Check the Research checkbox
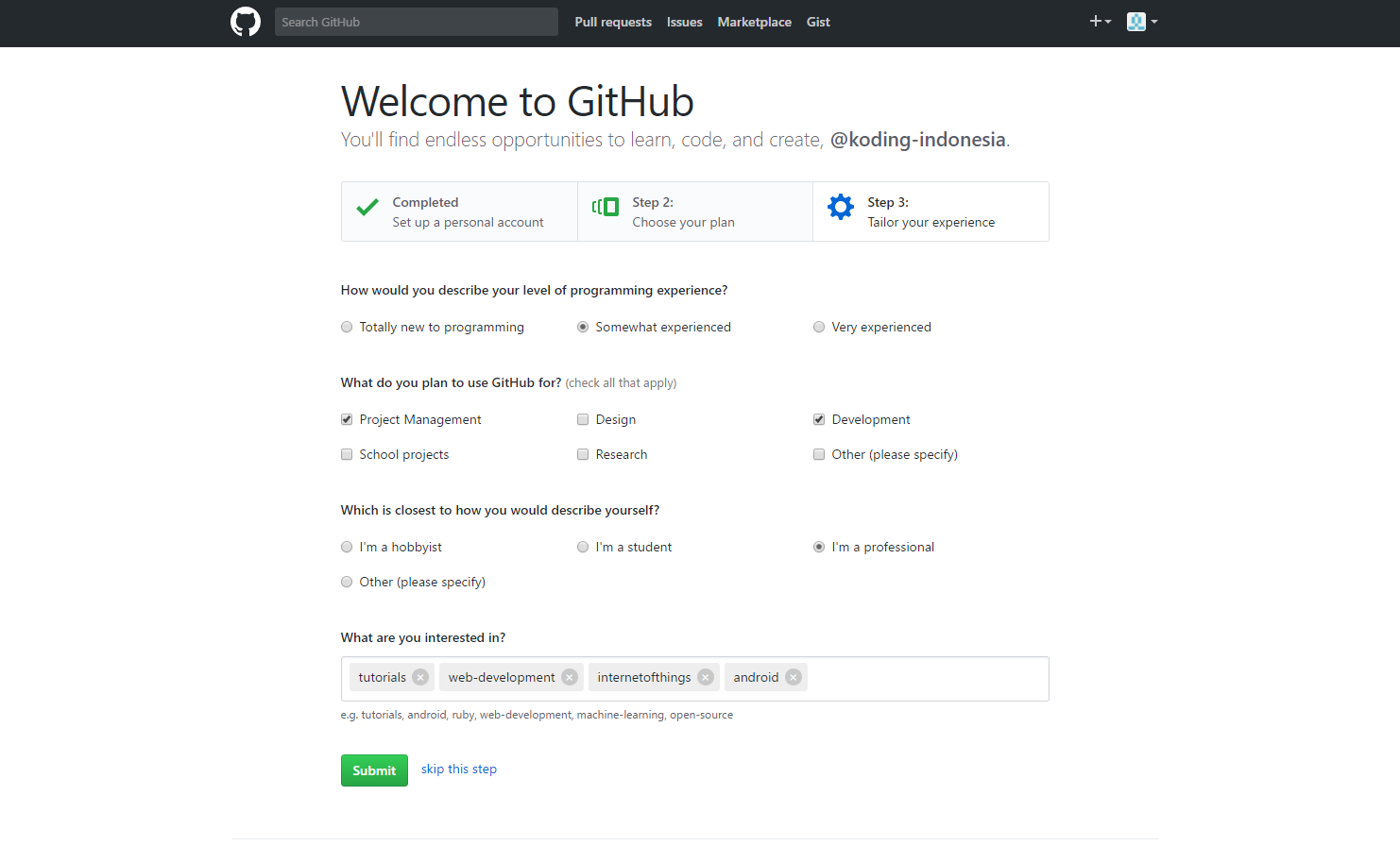 (583, 454)
